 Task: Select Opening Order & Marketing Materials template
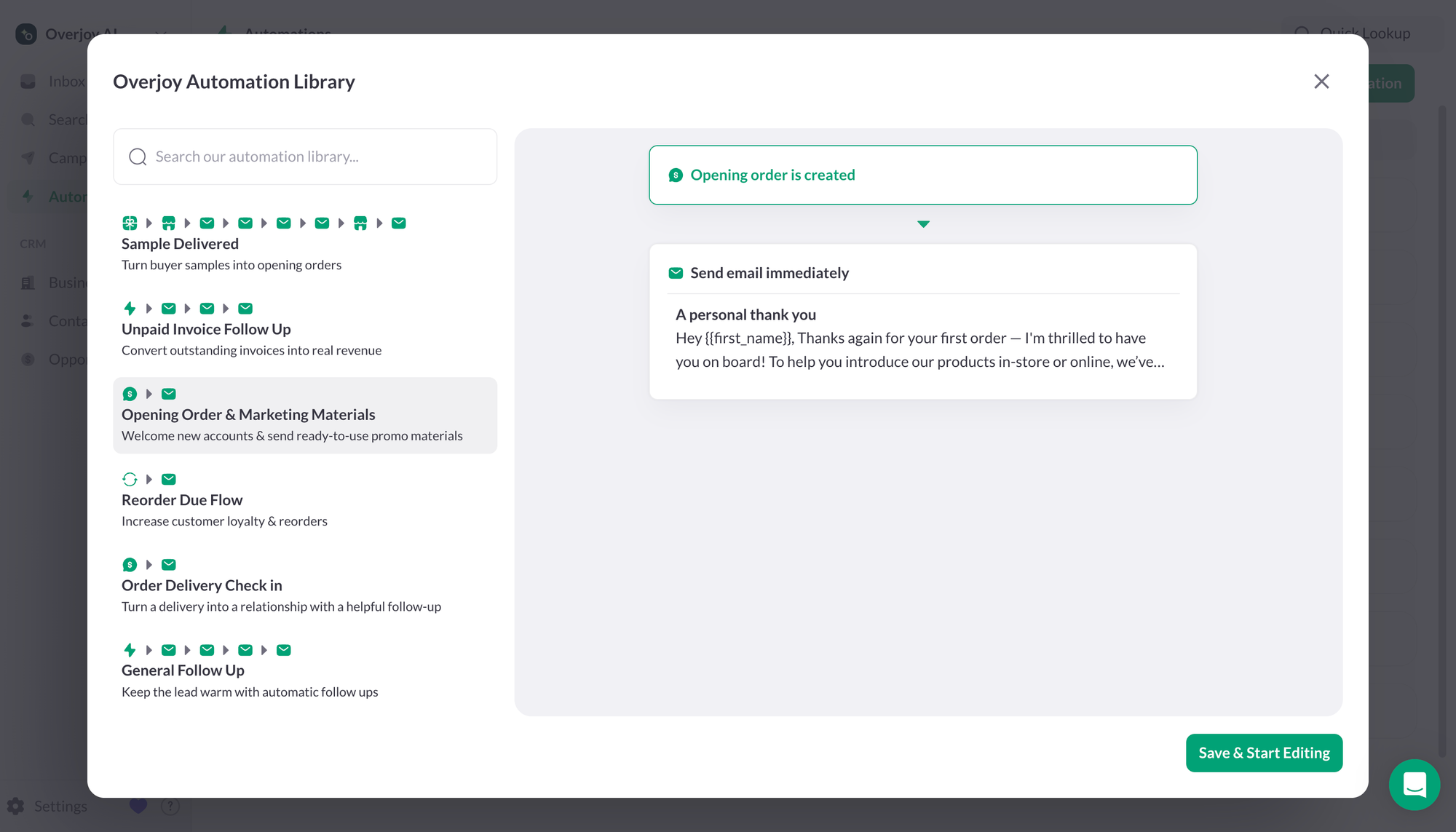point(305,415)
